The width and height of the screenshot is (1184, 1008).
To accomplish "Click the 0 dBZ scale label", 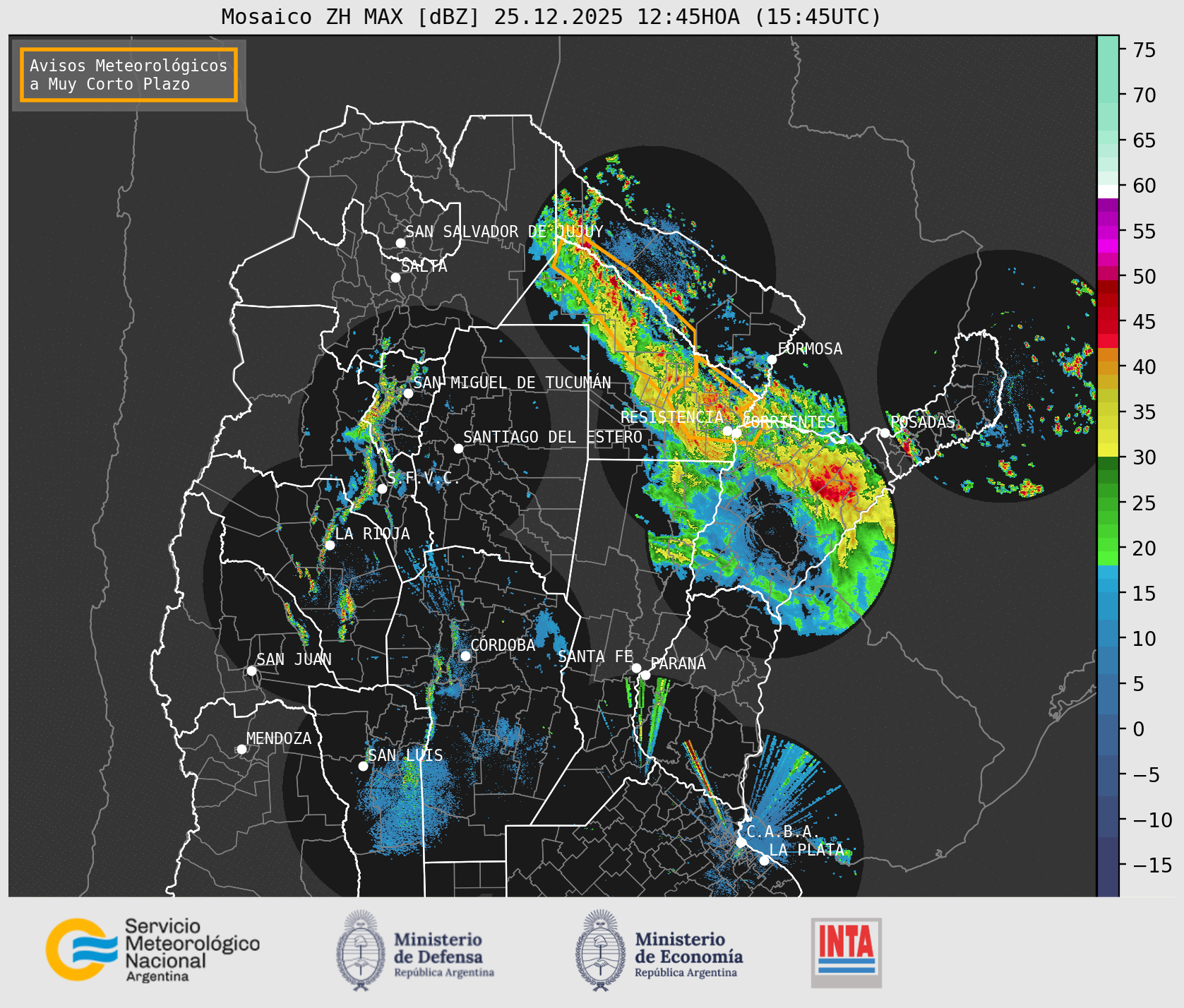I will pyautogui.click(x=1138, y=729).
